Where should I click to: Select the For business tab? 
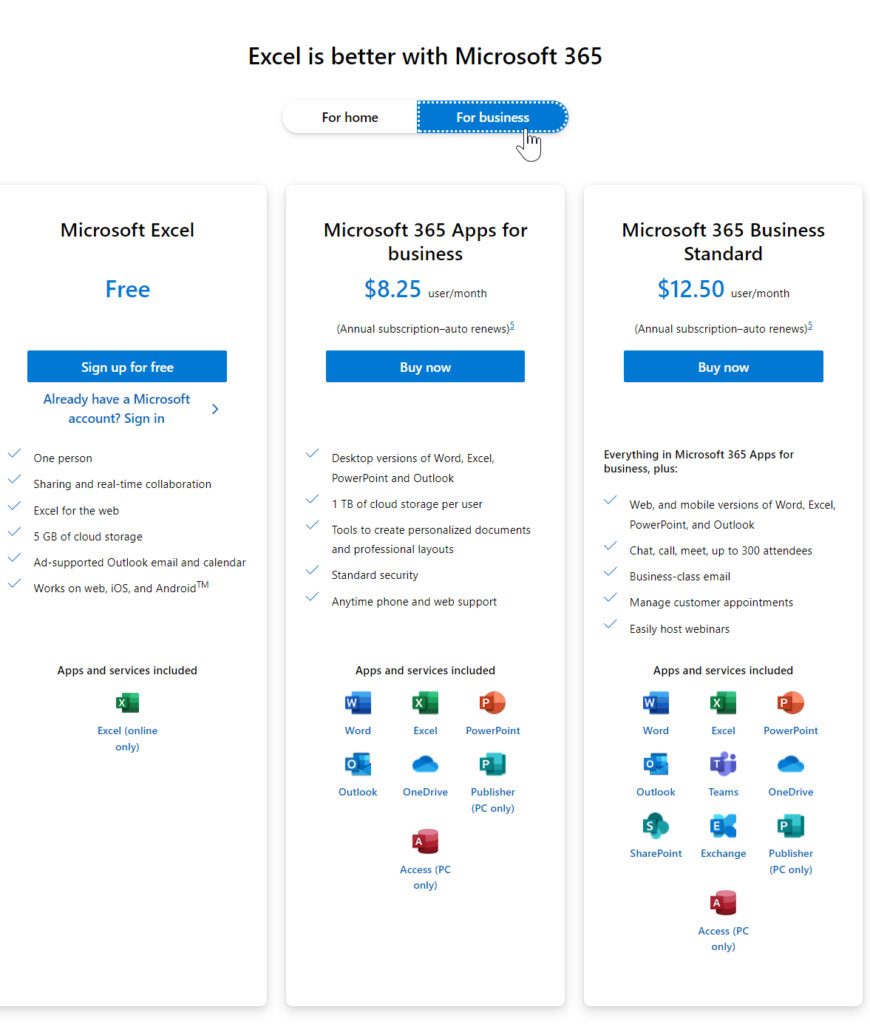point(492,118)
